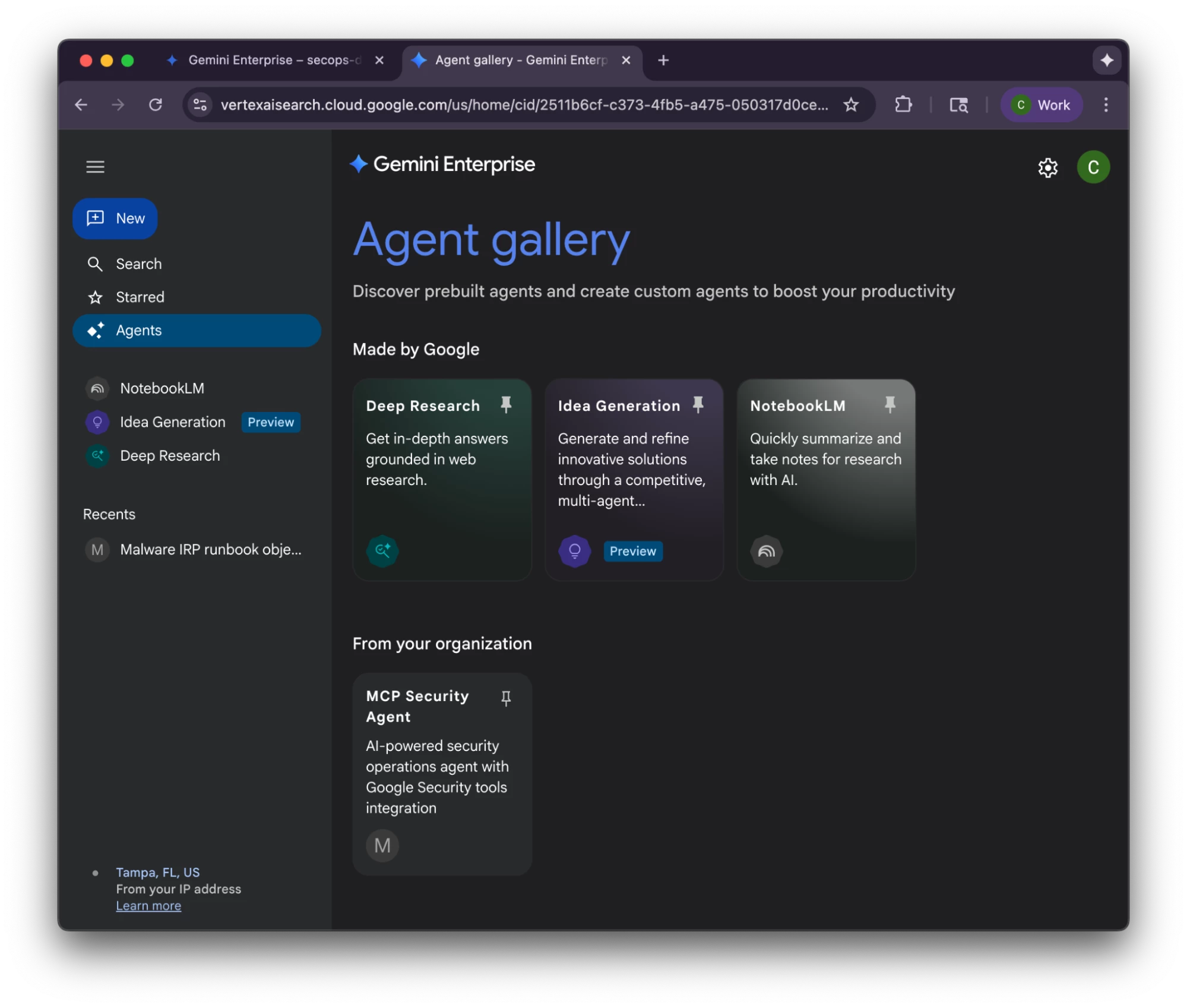Switch to the Gemini Enterprise secops tab
This screenshot has width=1187, height=1008.
273,60
